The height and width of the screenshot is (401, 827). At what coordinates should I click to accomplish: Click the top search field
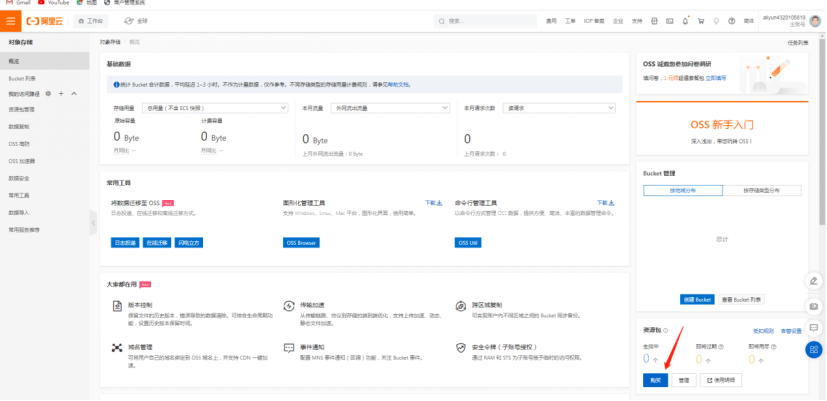[485, 21]
